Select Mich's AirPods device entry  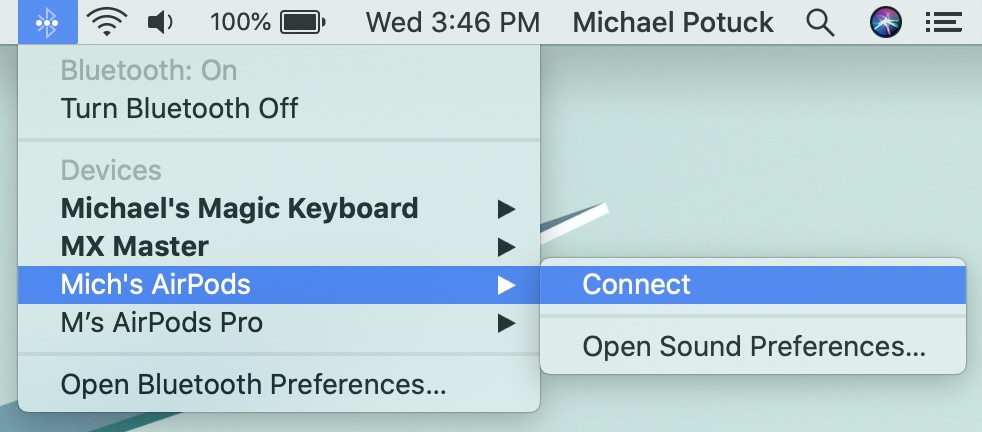tap(156, 285)
